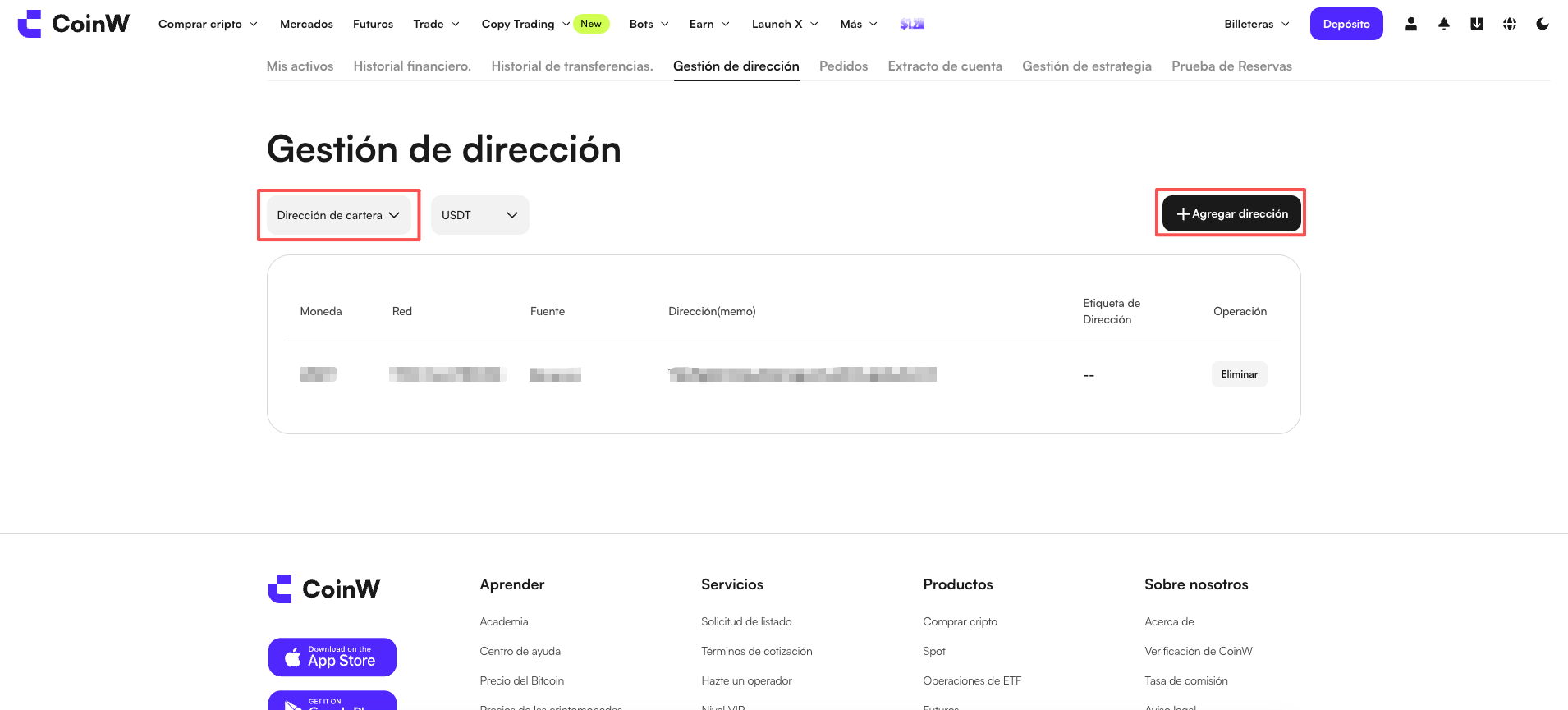Switch to Mis activos tab
1568x710 pixels.
300,66
